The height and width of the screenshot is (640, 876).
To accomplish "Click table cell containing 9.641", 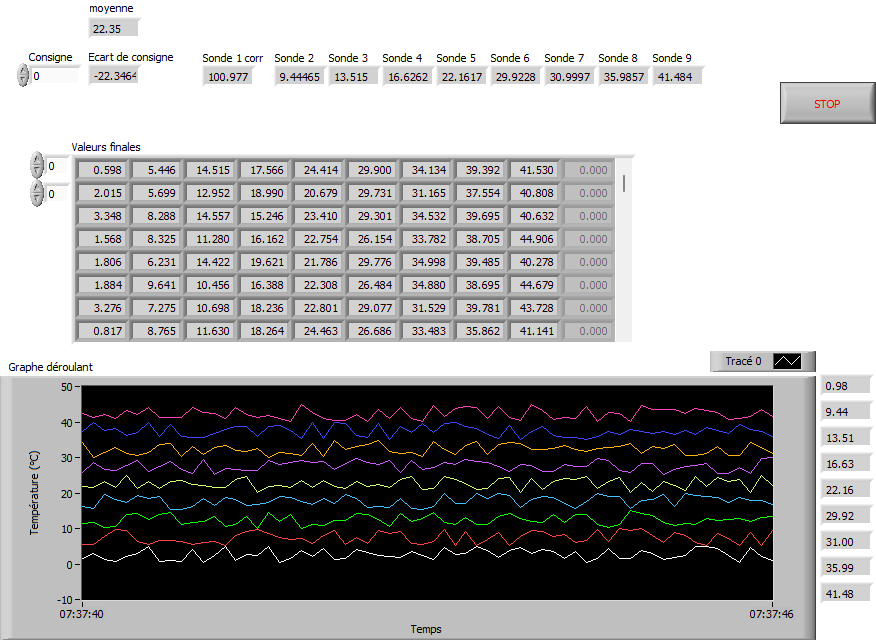I will 156,285.
